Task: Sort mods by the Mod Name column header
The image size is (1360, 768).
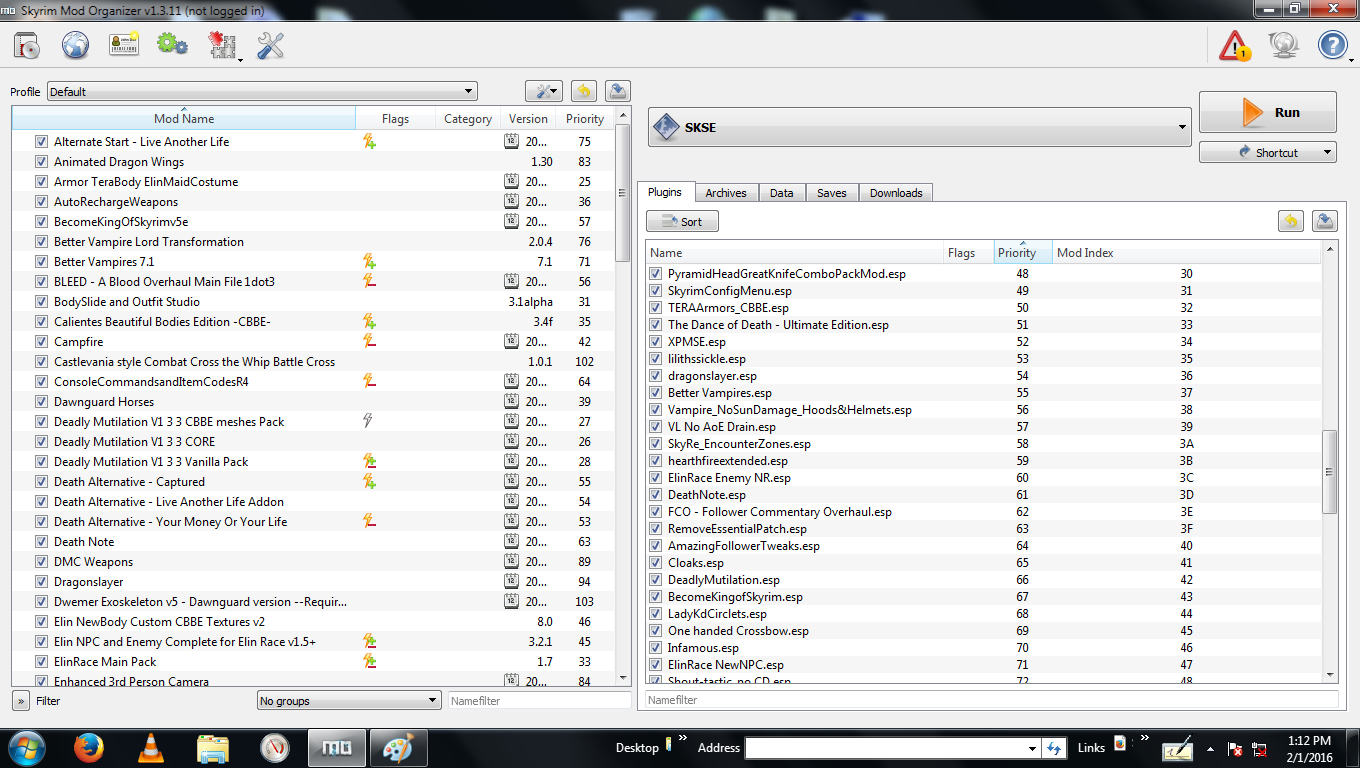Action: click(184, 118)
